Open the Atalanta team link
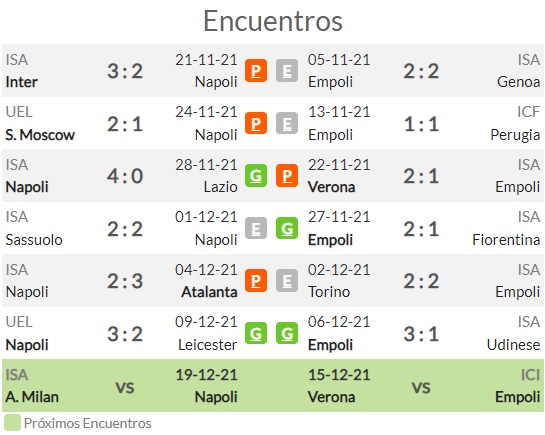The height and width of the screenshot is (435, 545). [209, 292]
